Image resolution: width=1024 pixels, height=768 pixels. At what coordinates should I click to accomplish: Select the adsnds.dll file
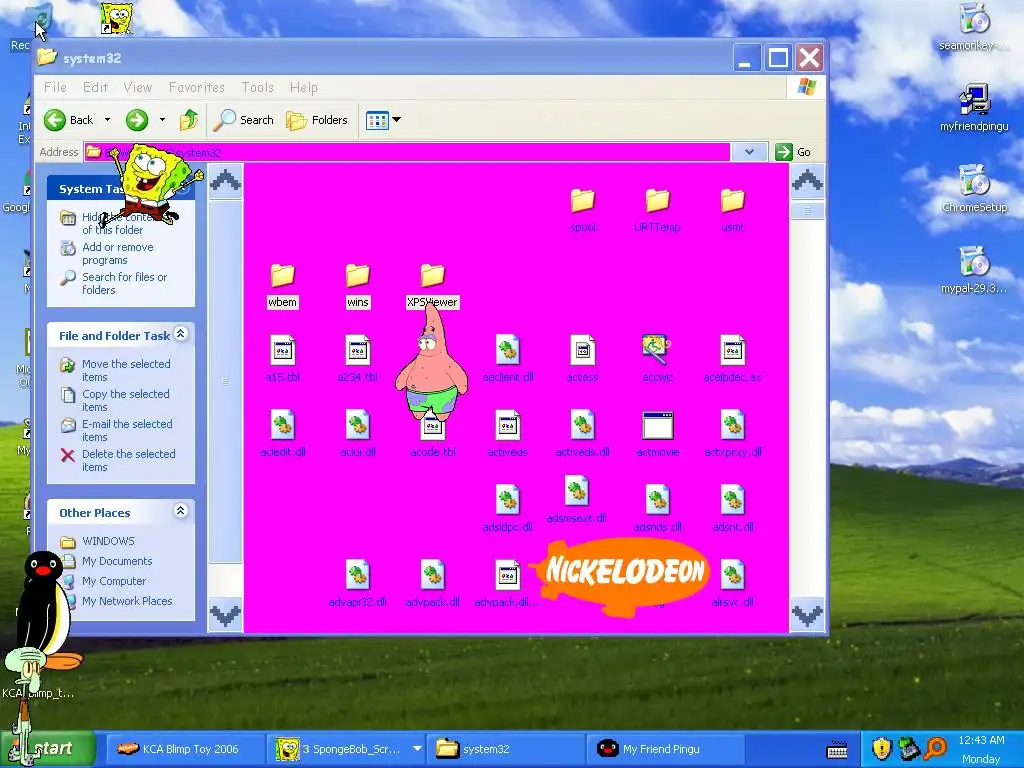657,509
